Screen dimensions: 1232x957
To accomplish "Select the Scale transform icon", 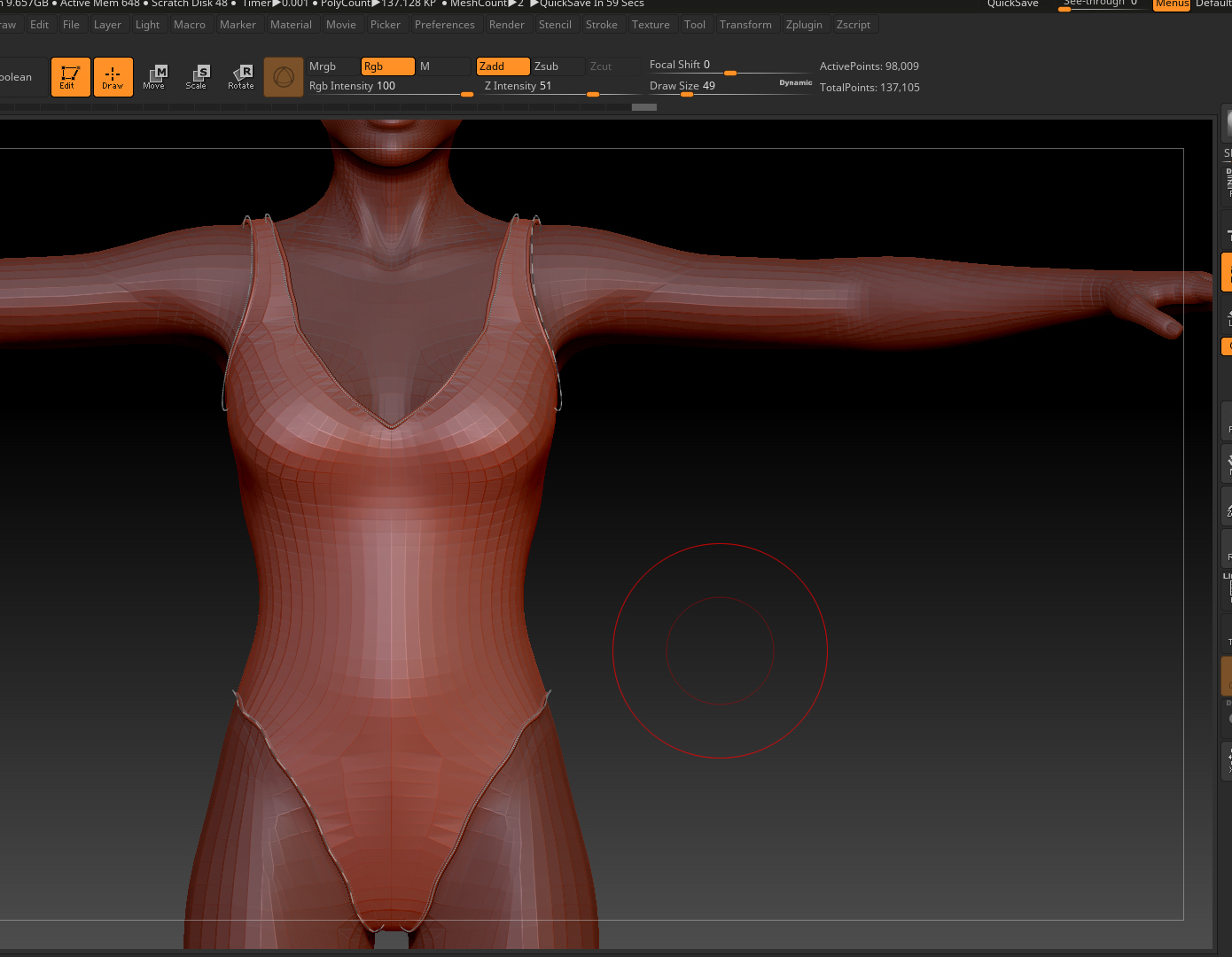I will click(197, 77).
